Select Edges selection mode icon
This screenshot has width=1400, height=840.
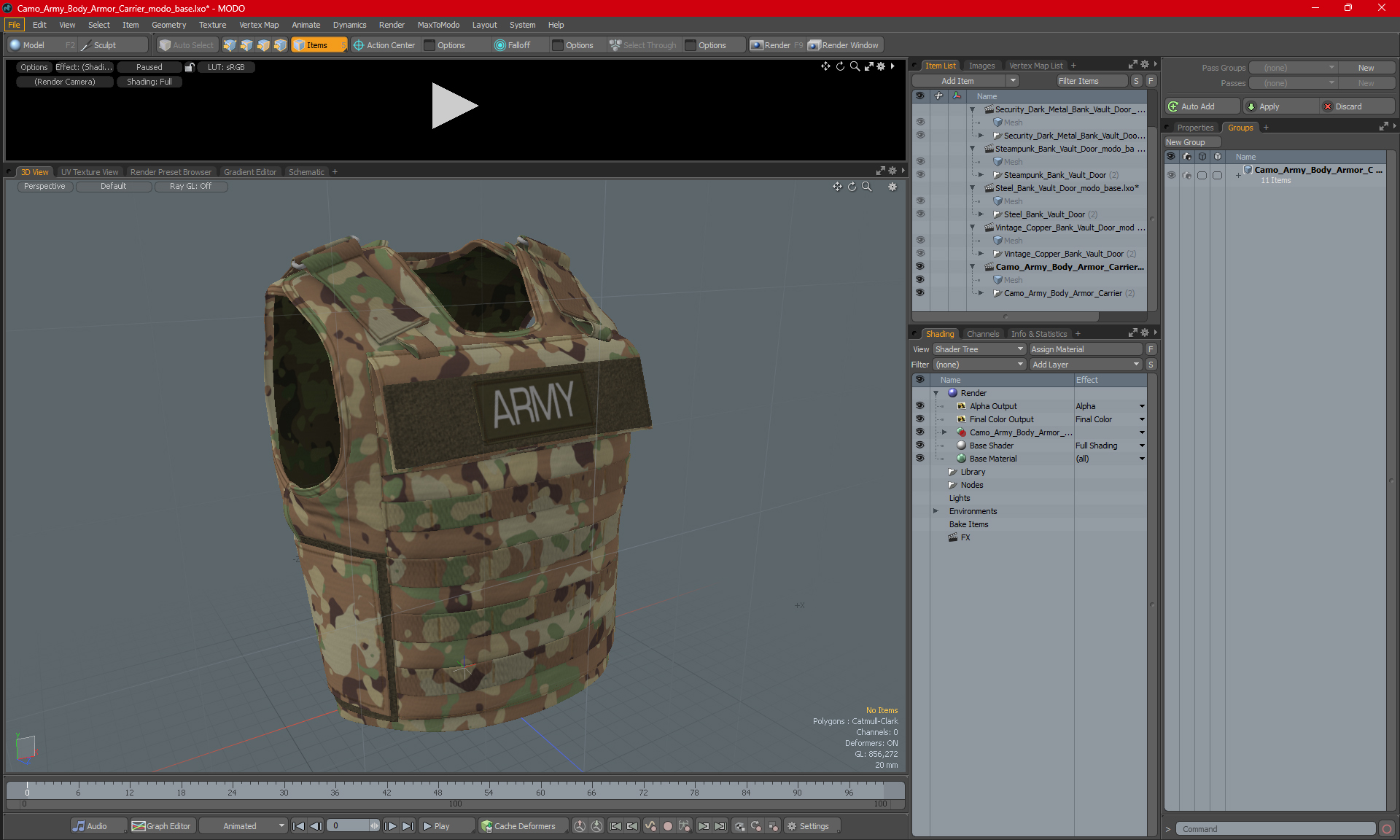(246, 45)
